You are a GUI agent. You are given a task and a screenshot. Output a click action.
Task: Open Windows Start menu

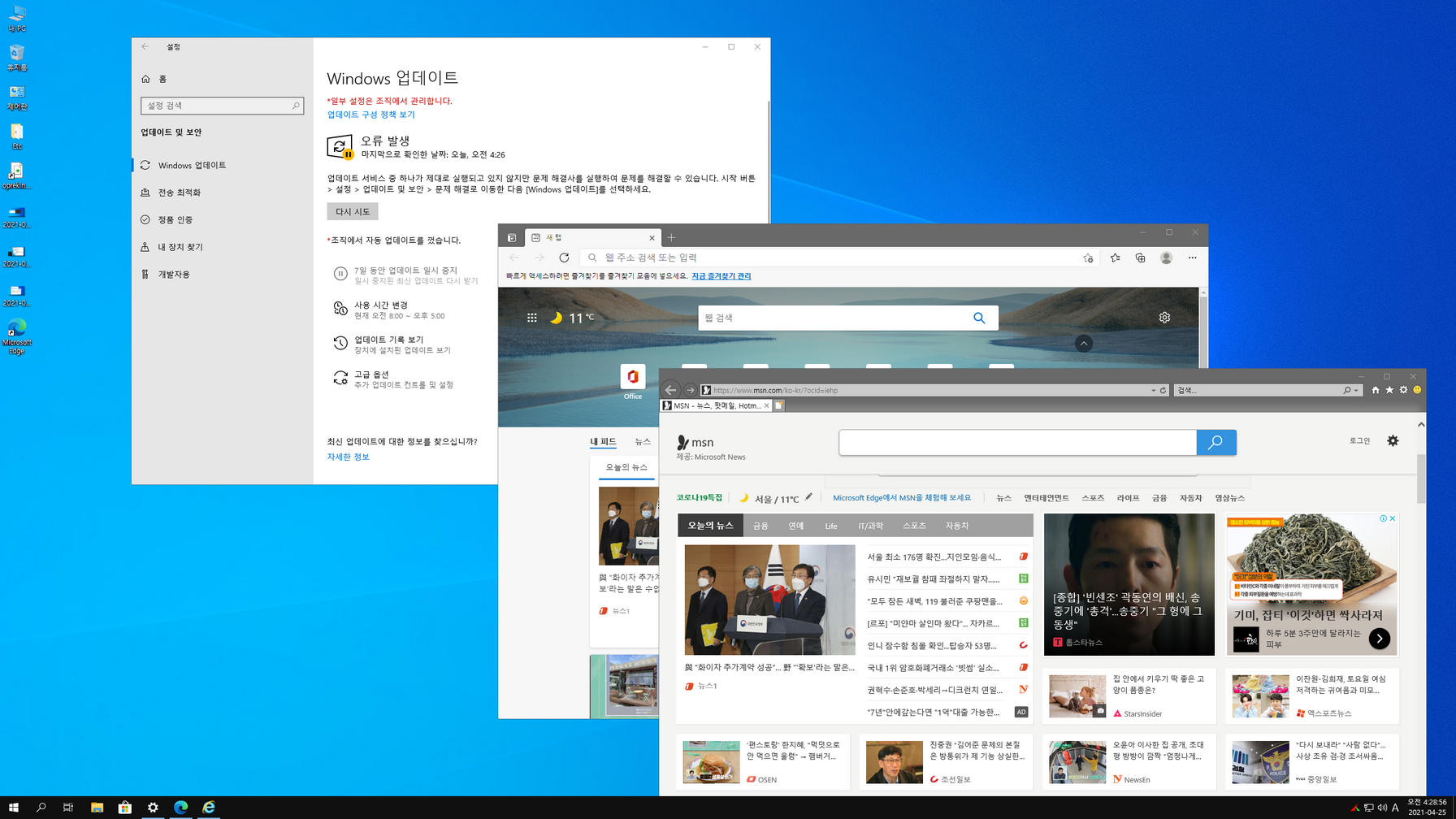(14, 807)
